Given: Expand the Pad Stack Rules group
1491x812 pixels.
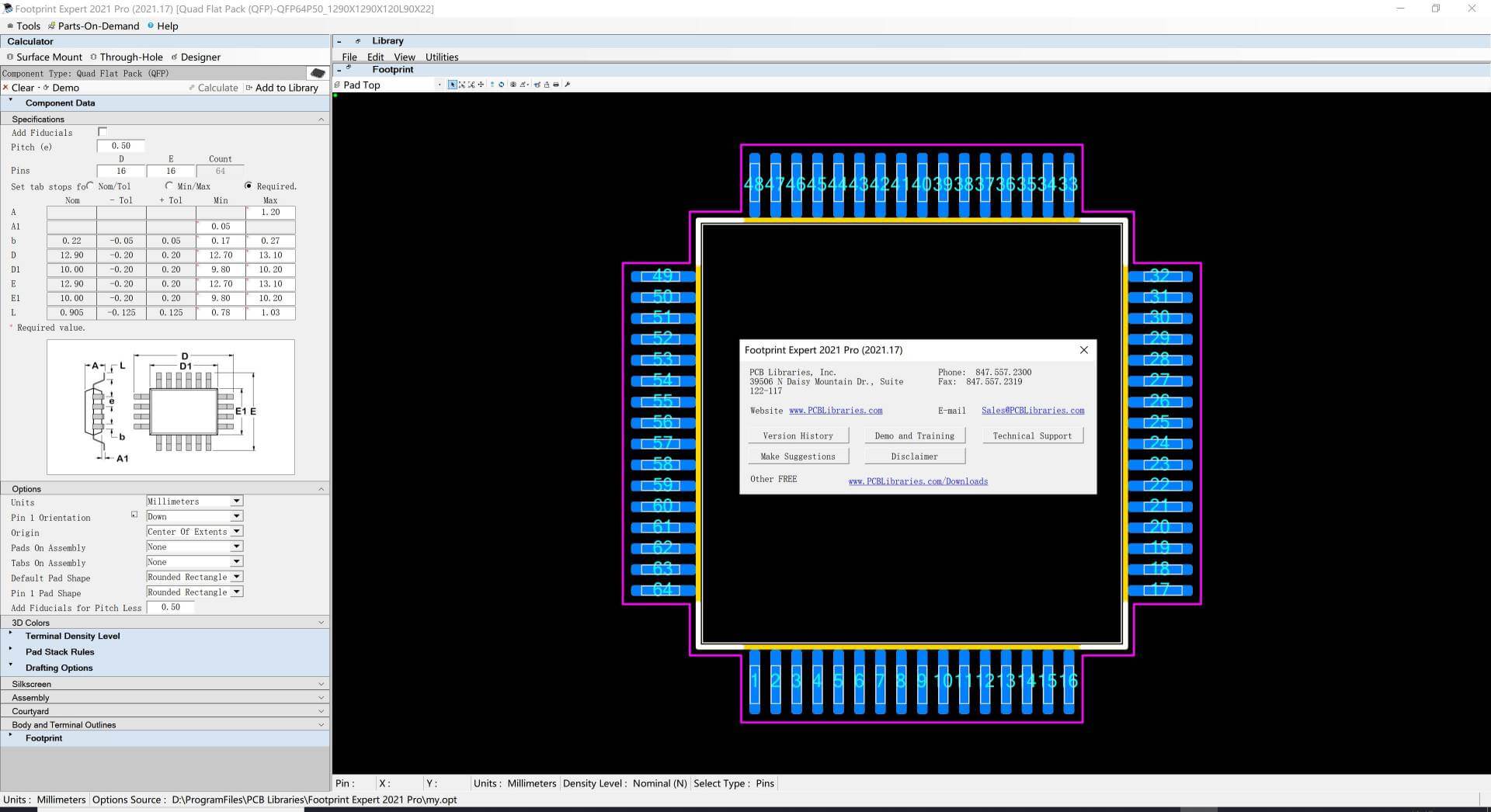Looking at the screenshot, I should [x=11, y=649].
